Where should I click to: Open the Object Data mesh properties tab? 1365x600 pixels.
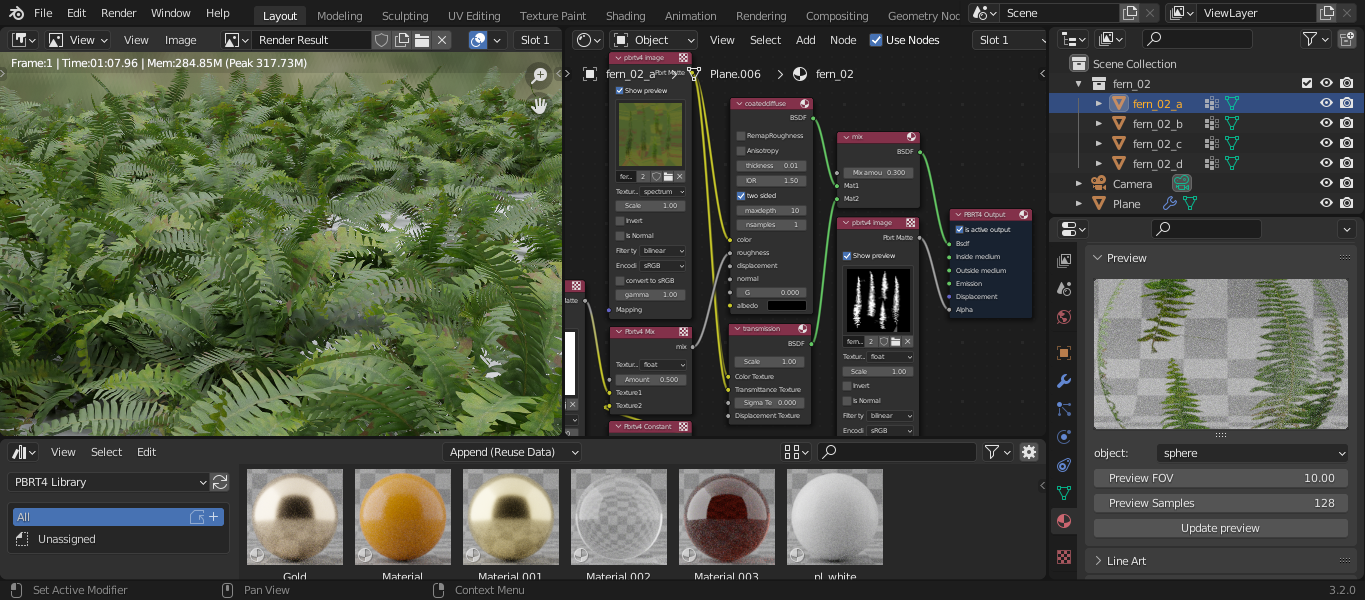1064,493
